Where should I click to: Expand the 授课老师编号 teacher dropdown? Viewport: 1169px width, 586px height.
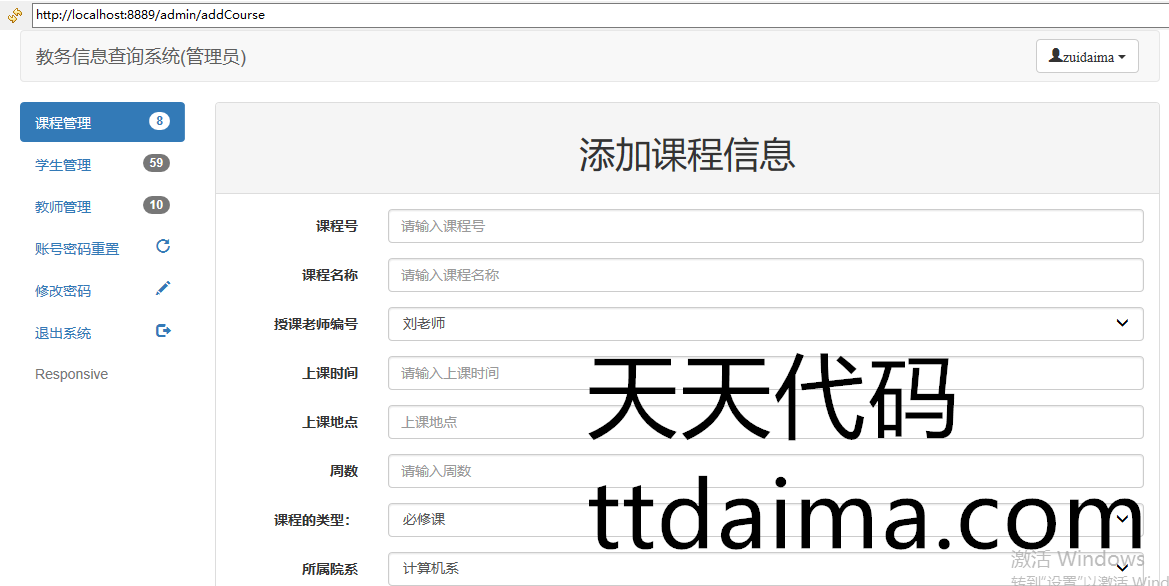click(765, 324)
